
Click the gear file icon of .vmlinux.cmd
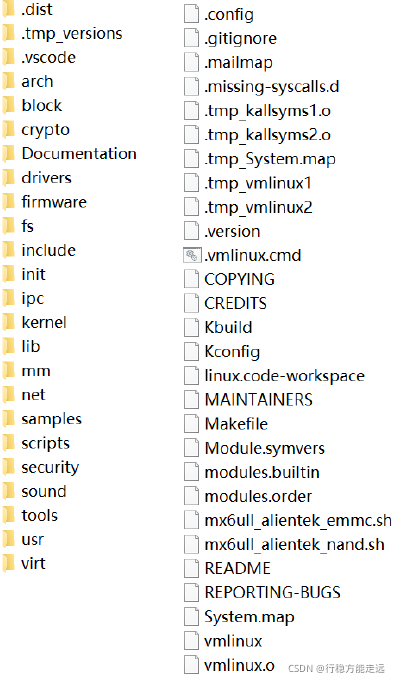192,255
